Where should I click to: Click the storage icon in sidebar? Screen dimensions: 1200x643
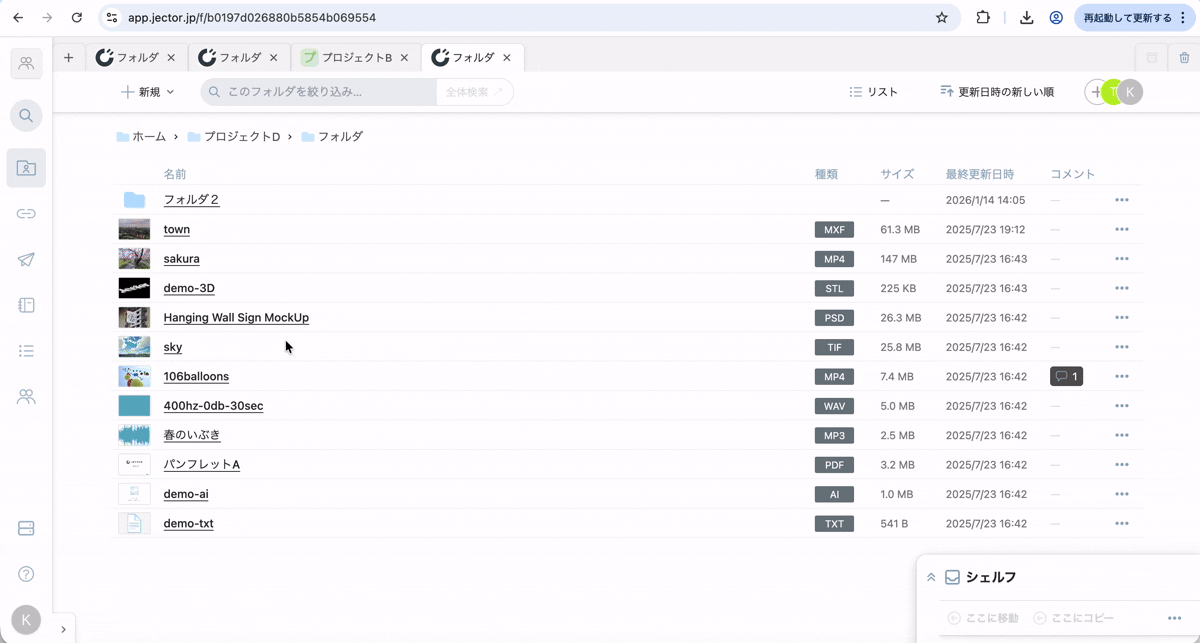click(x=26, y=528)
